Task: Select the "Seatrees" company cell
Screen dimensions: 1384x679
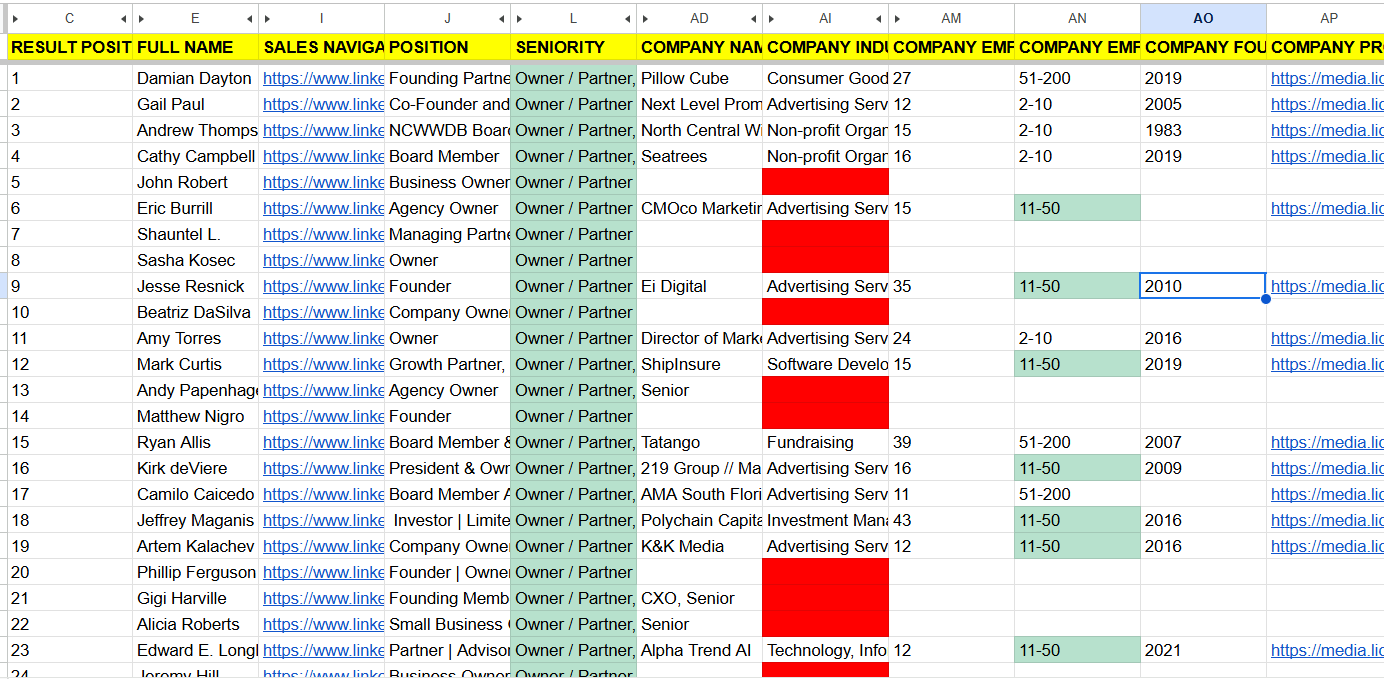Action: point(699,156)
